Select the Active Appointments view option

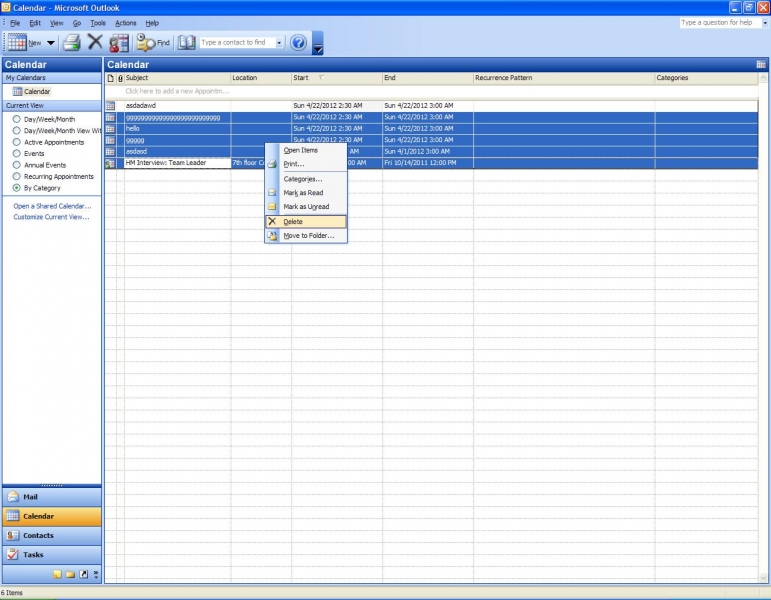click(16, 142)
